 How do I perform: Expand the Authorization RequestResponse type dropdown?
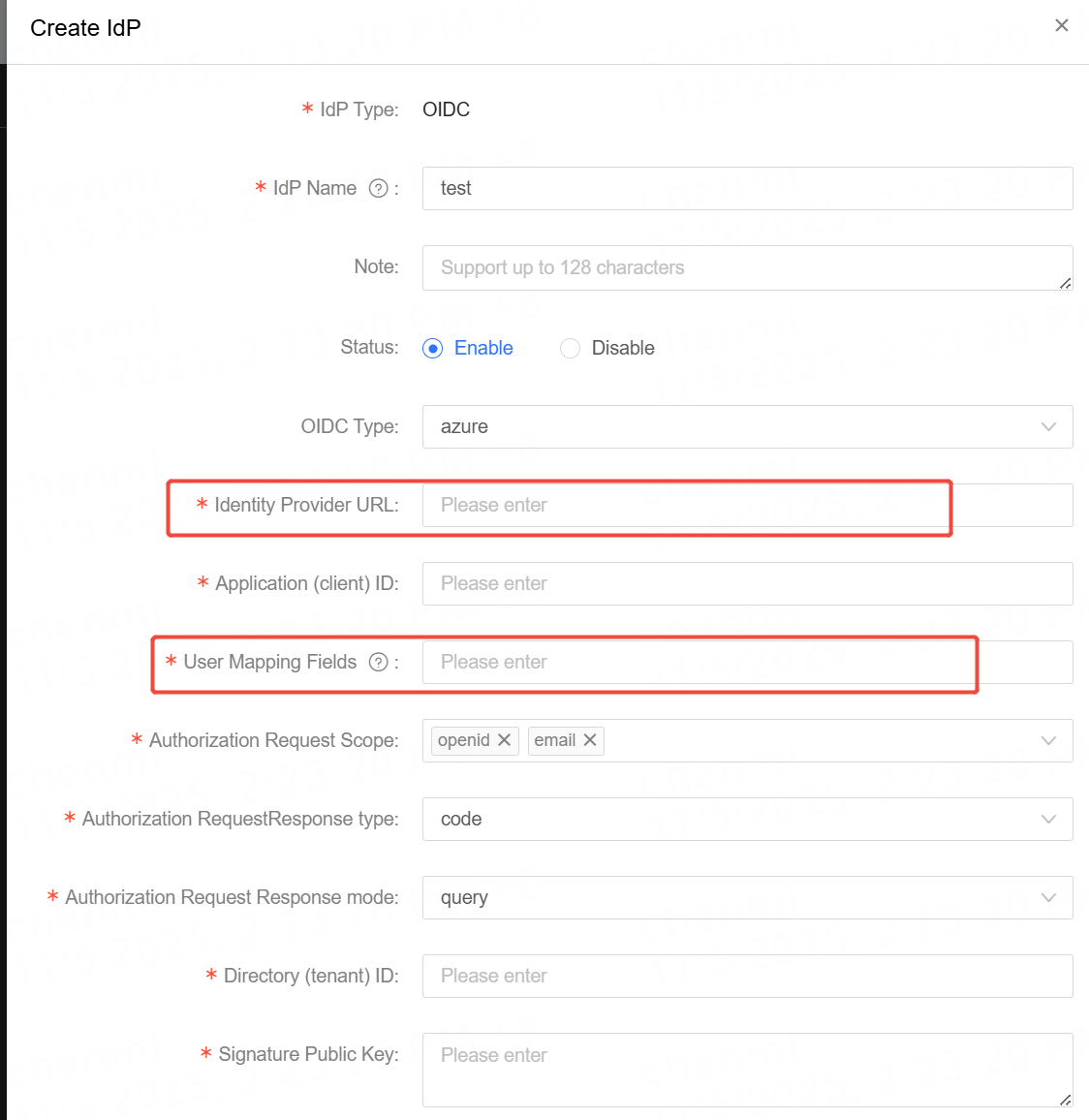[1048, 819]
